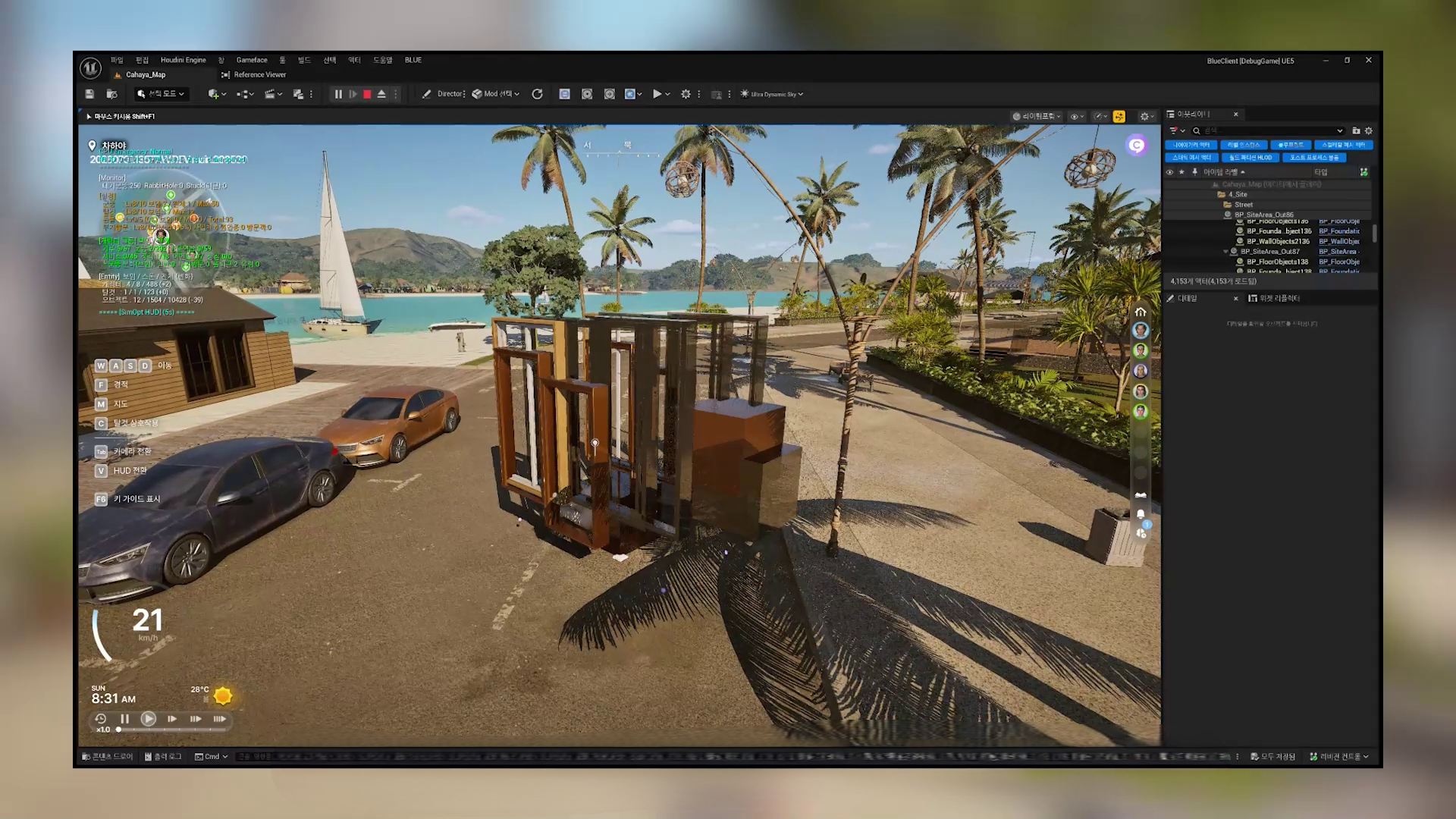Image resolution: width=1456 pixels, height=819 pixels.
Task: Open the 리비전 컨트롤 dropdown
Action: coord(1339,756)
